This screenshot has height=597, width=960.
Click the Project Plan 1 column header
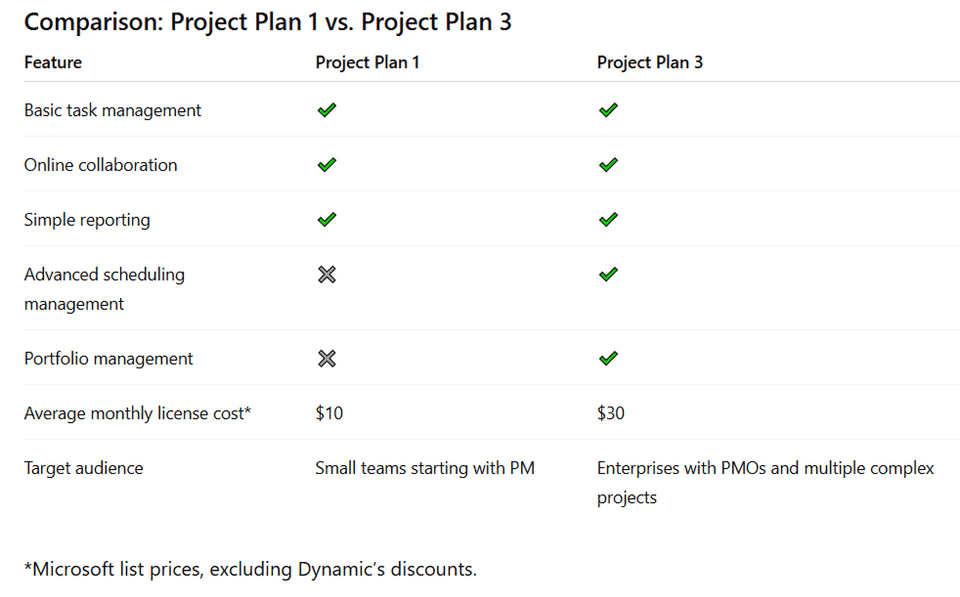pos(367,62)
